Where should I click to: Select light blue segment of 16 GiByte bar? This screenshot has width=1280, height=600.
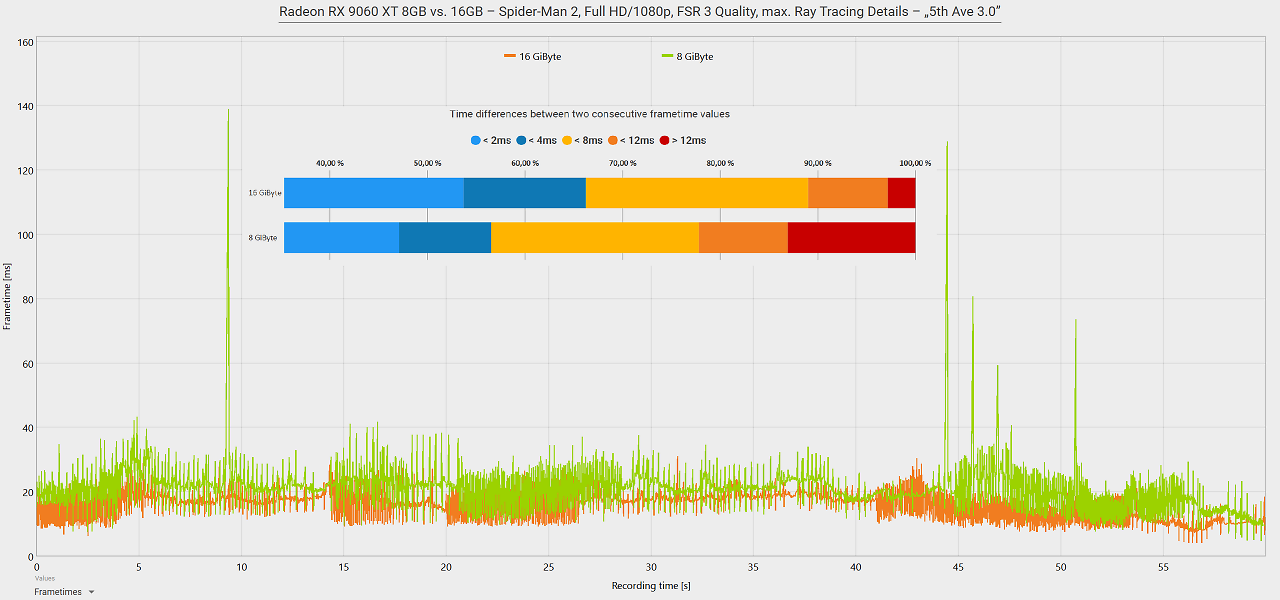click(374, 193)
